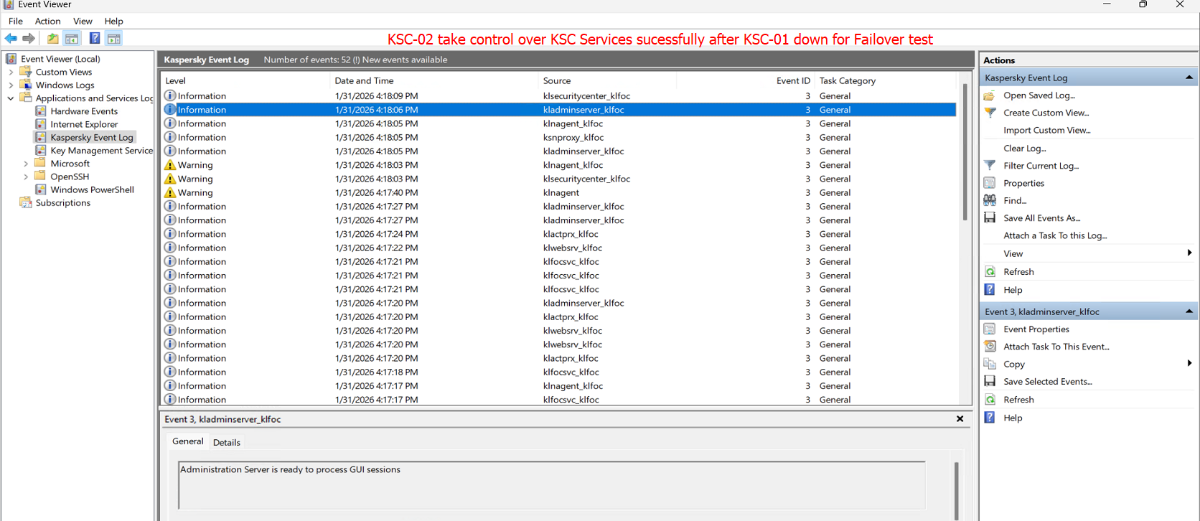Click Save All Events As disk icon

click(989, 218)
